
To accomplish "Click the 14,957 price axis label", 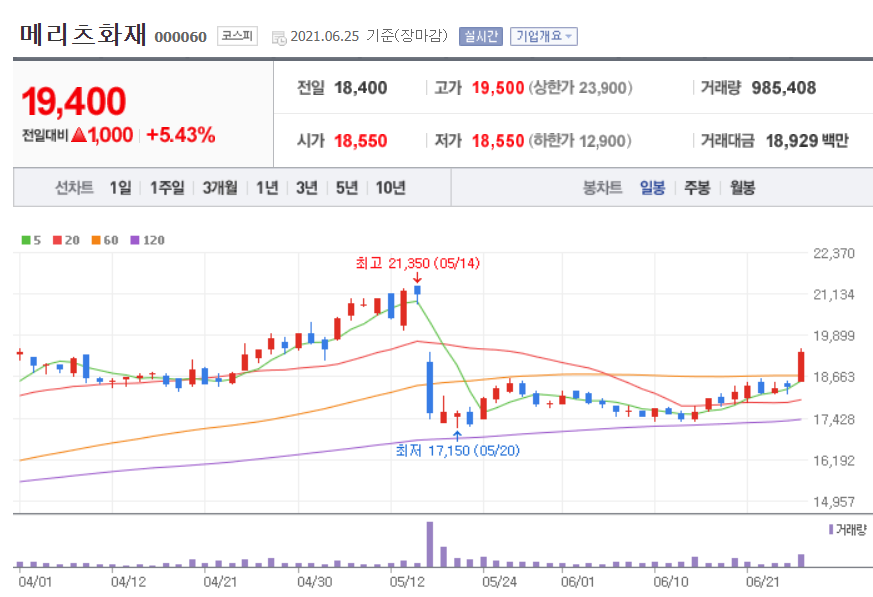I will point(834,502).
